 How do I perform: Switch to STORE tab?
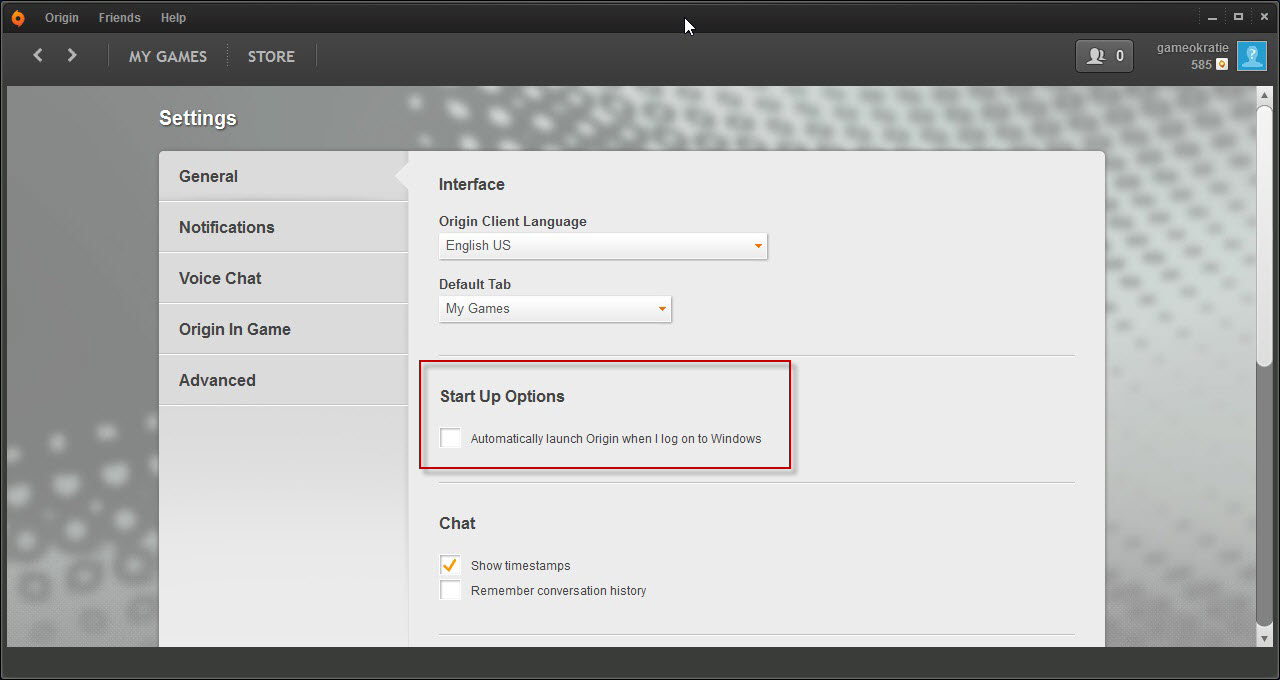(x=271, y=56)
